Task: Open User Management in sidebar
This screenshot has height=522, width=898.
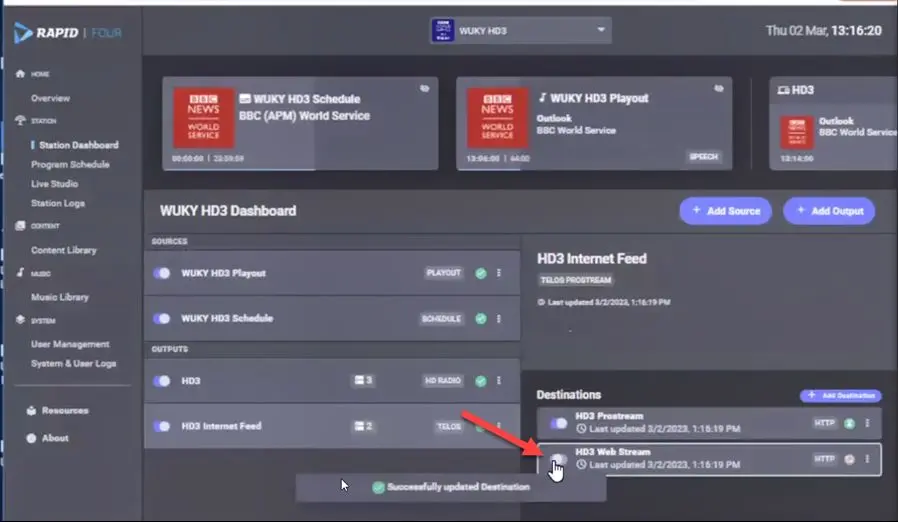Action: pos(70,344)
